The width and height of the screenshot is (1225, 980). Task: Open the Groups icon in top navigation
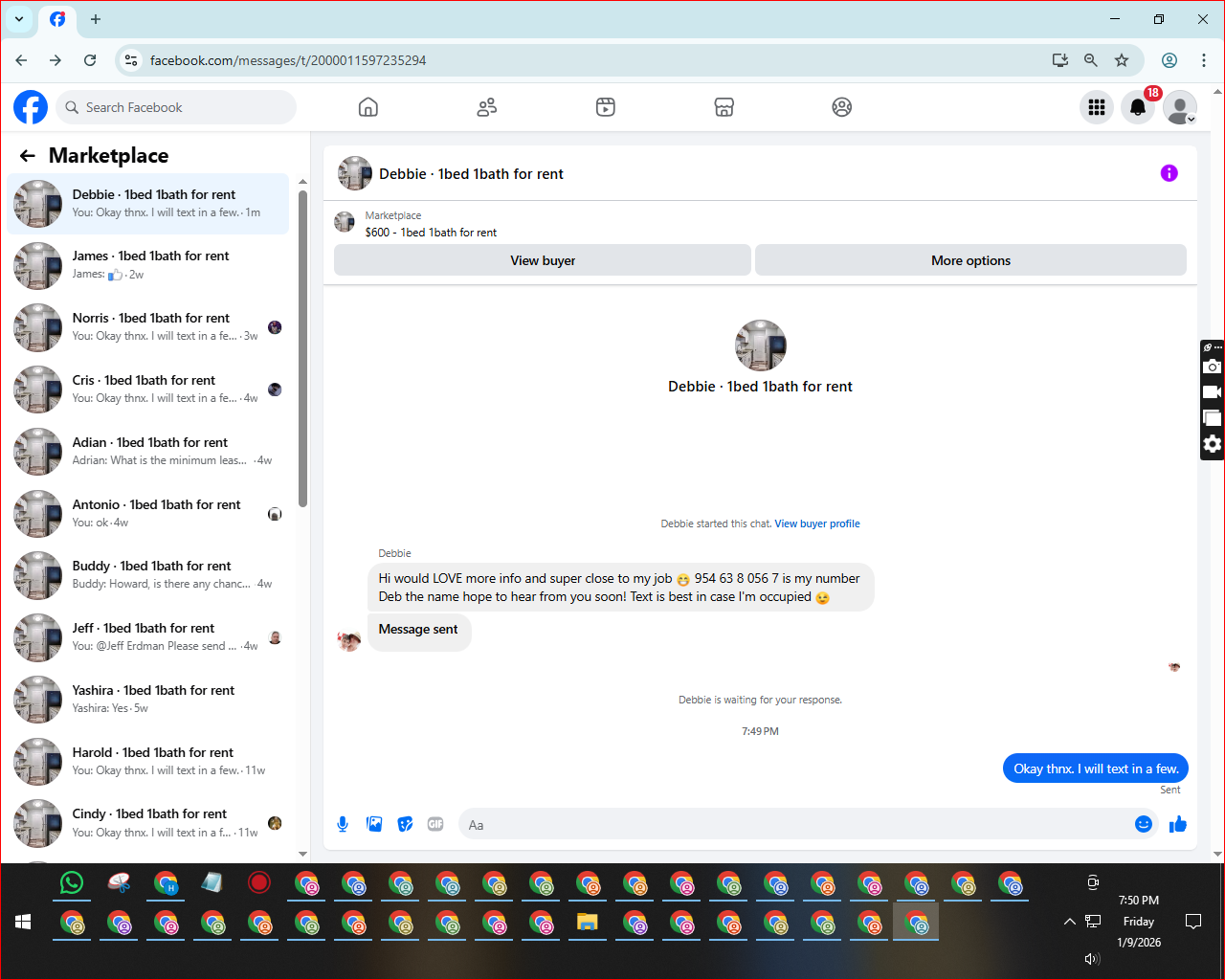pos(842,107)
